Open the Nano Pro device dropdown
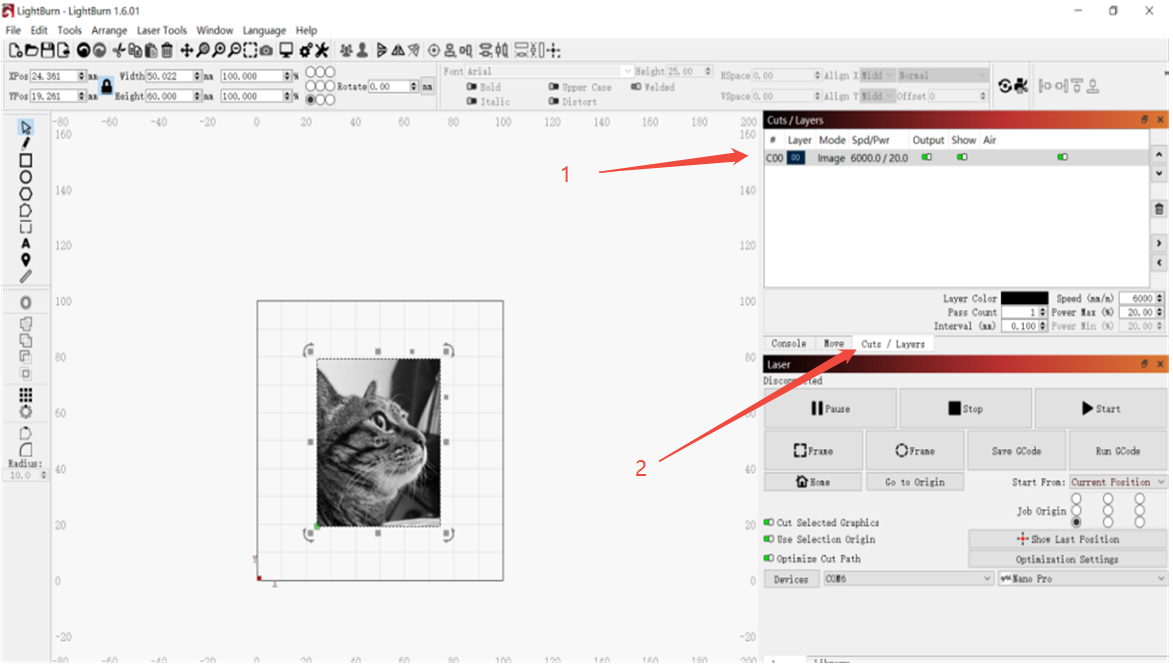The image size is (1173, 670). 1082,579
